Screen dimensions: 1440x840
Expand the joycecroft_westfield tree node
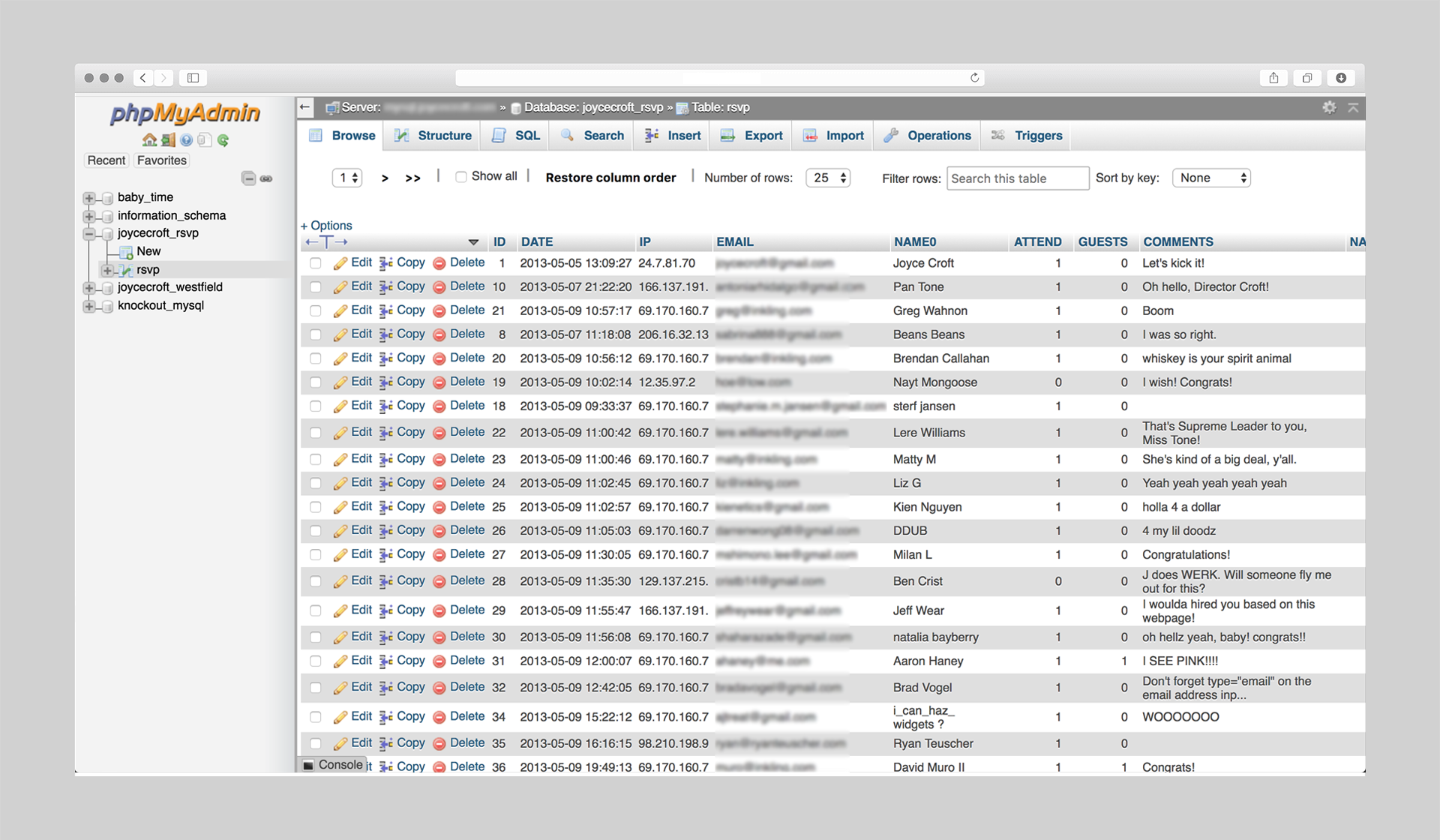coord(89,288)
